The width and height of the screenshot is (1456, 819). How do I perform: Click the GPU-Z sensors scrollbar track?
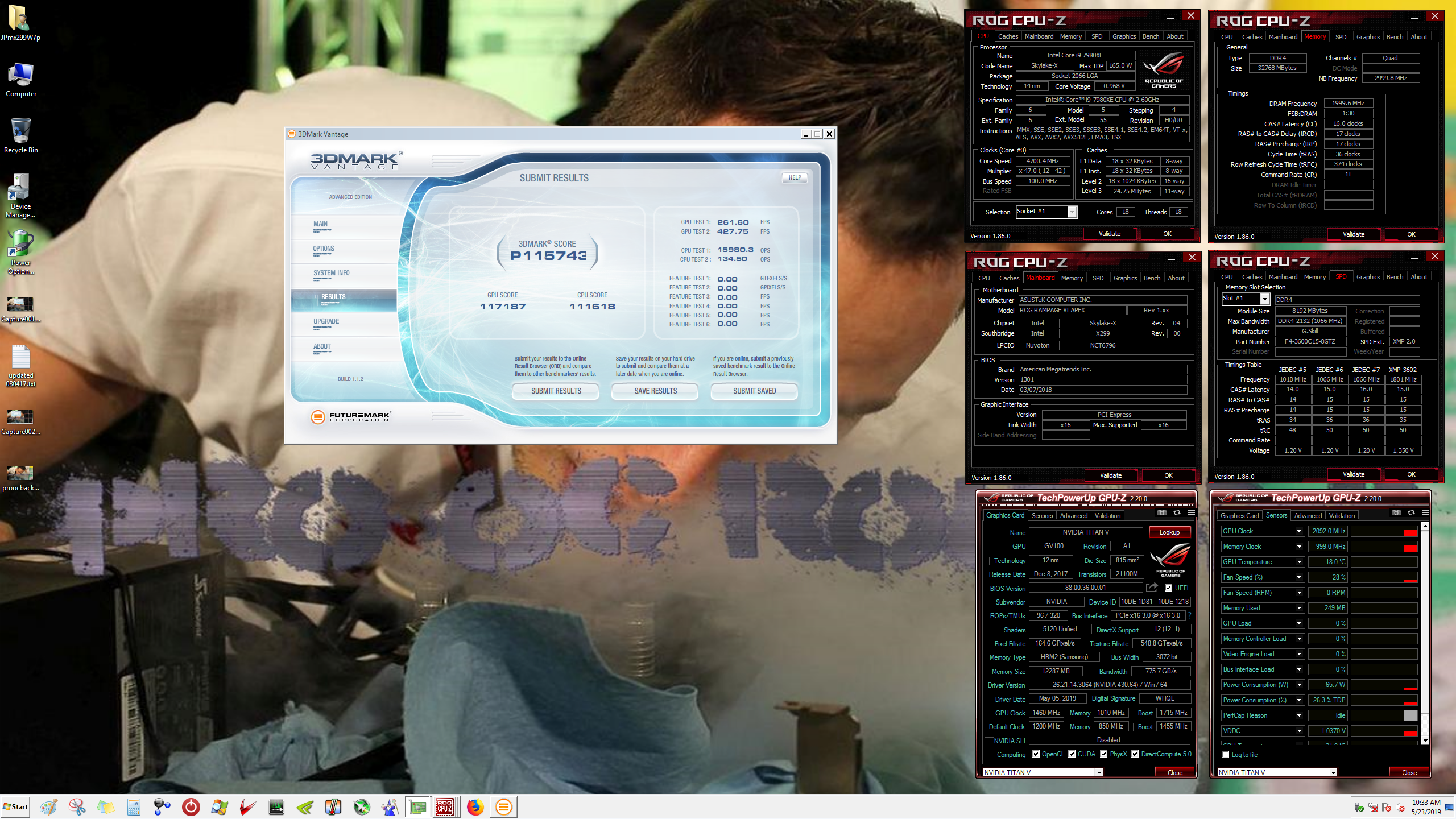click(1425, 725)
